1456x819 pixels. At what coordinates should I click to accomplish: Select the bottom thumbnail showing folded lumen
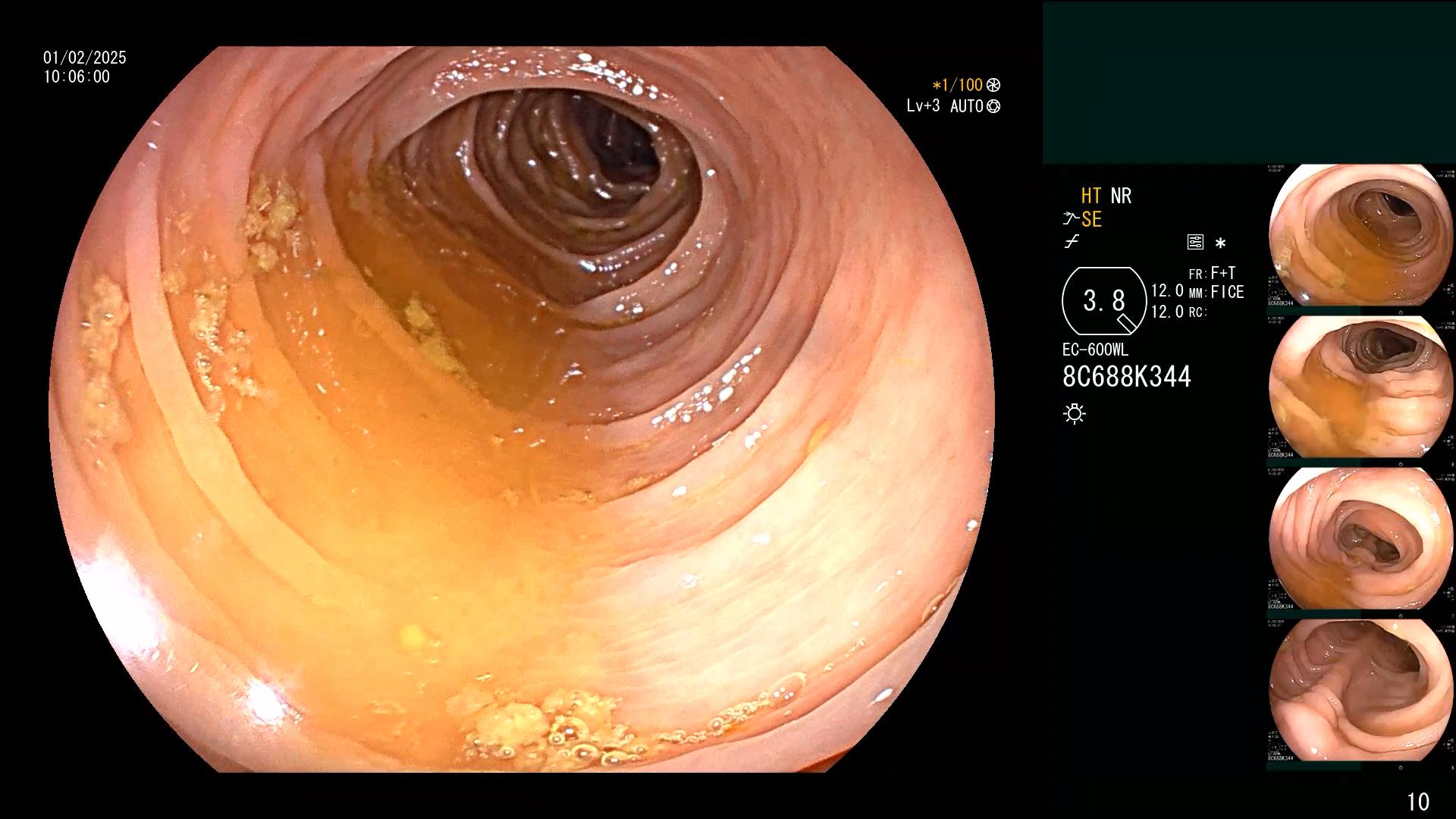click(1361, 690)
